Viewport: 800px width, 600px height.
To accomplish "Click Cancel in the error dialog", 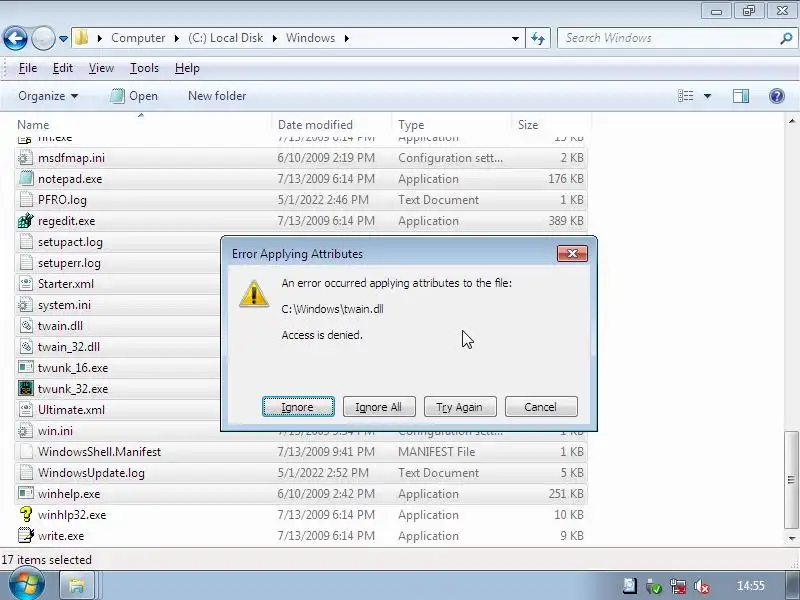I will tap(541, 407).
